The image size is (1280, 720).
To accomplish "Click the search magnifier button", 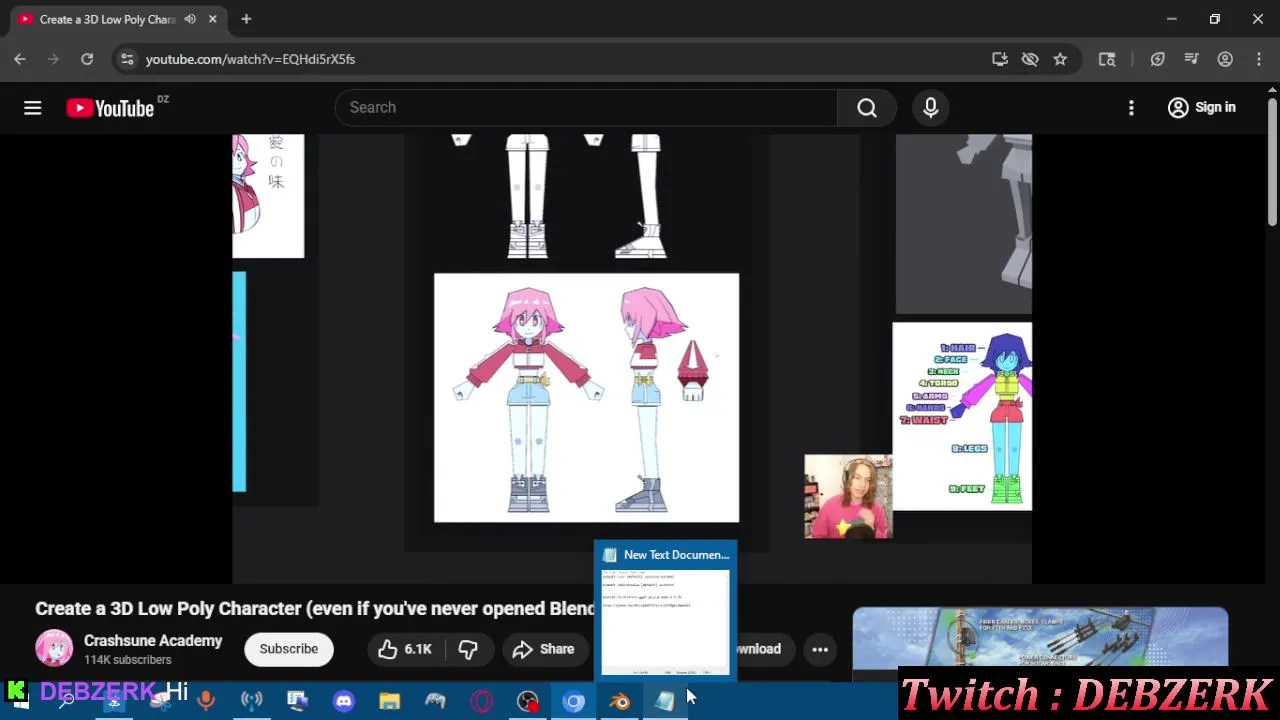I will point(867,108).
